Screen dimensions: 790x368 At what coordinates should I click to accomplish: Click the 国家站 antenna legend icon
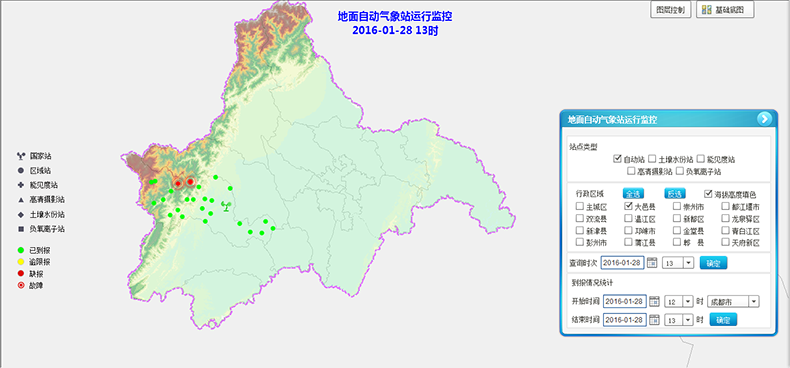21,156
